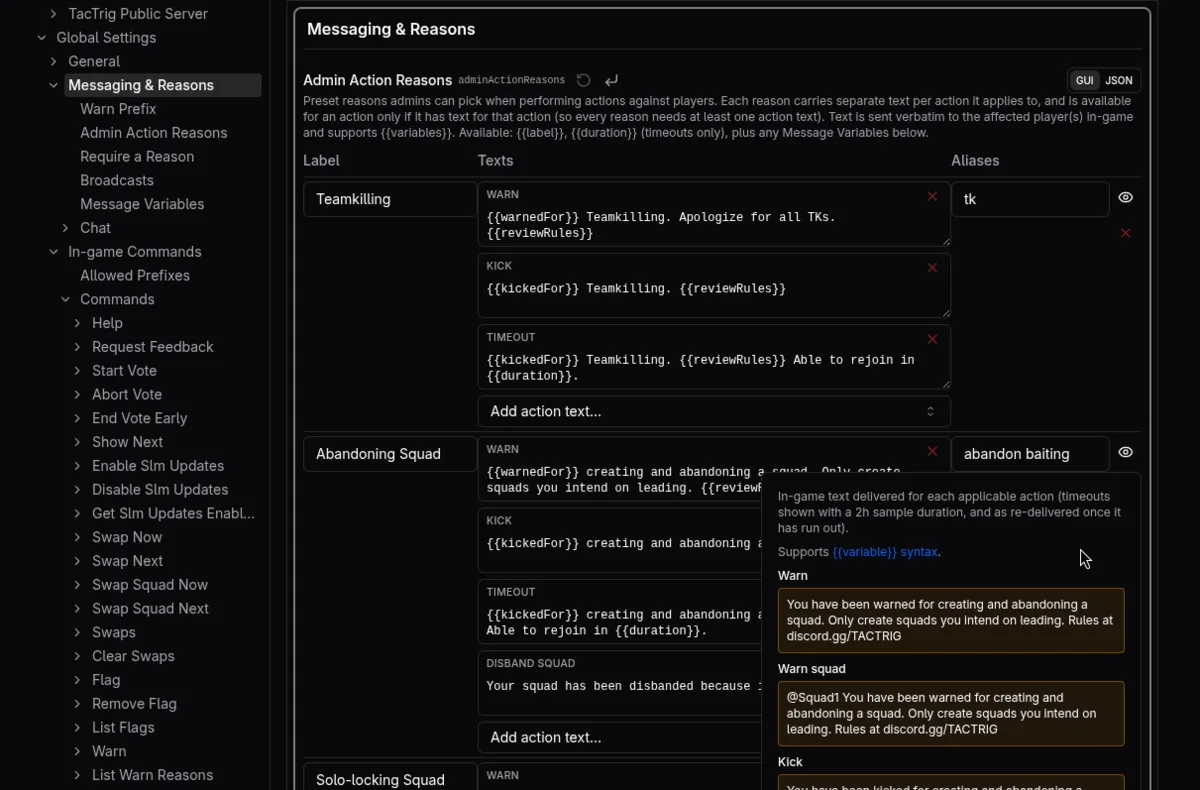
Task: Select Disable Slm Updates command
Action: tap(160, 490)
